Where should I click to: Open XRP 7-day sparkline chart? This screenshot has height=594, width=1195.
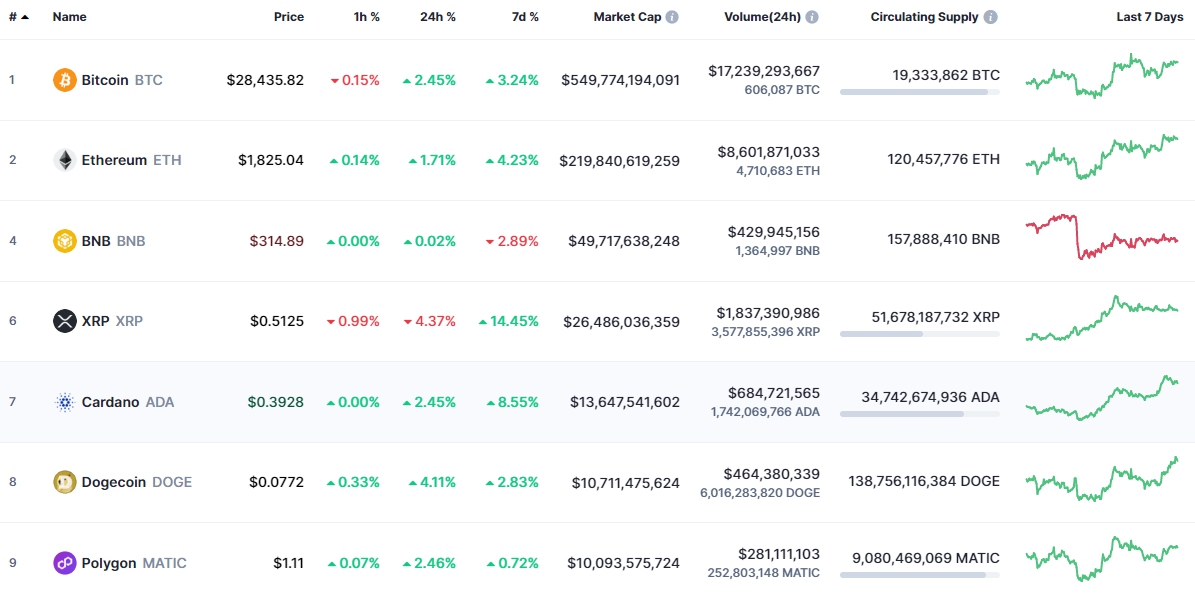point(1102,318)
